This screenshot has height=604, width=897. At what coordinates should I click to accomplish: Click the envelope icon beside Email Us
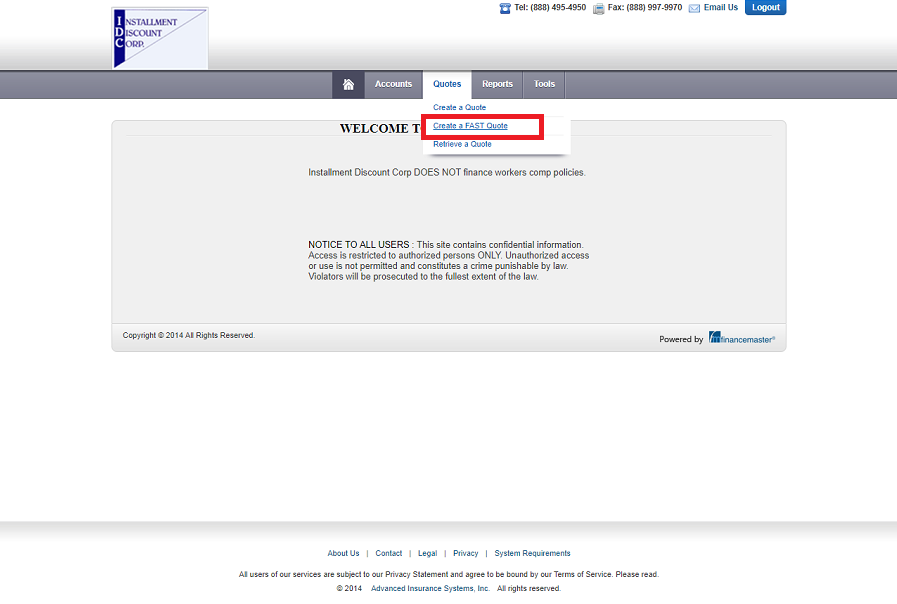coord(694,8)
